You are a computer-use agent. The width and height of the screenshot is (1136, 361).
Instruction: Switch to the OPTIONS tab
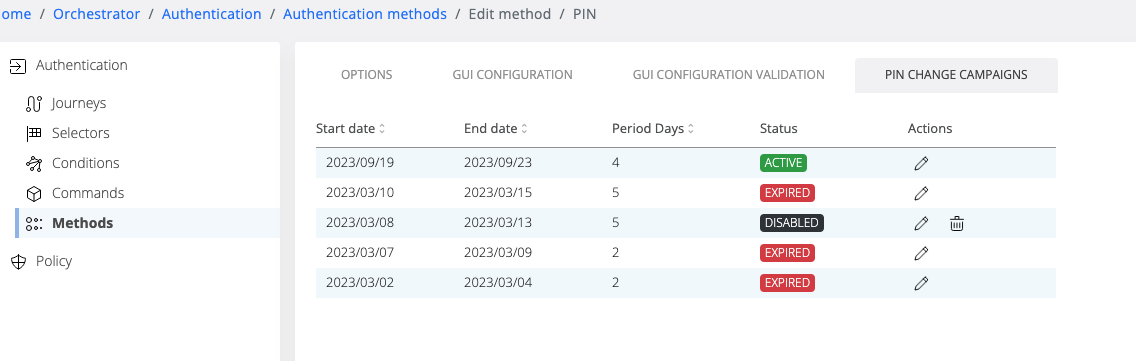[367, 75]
